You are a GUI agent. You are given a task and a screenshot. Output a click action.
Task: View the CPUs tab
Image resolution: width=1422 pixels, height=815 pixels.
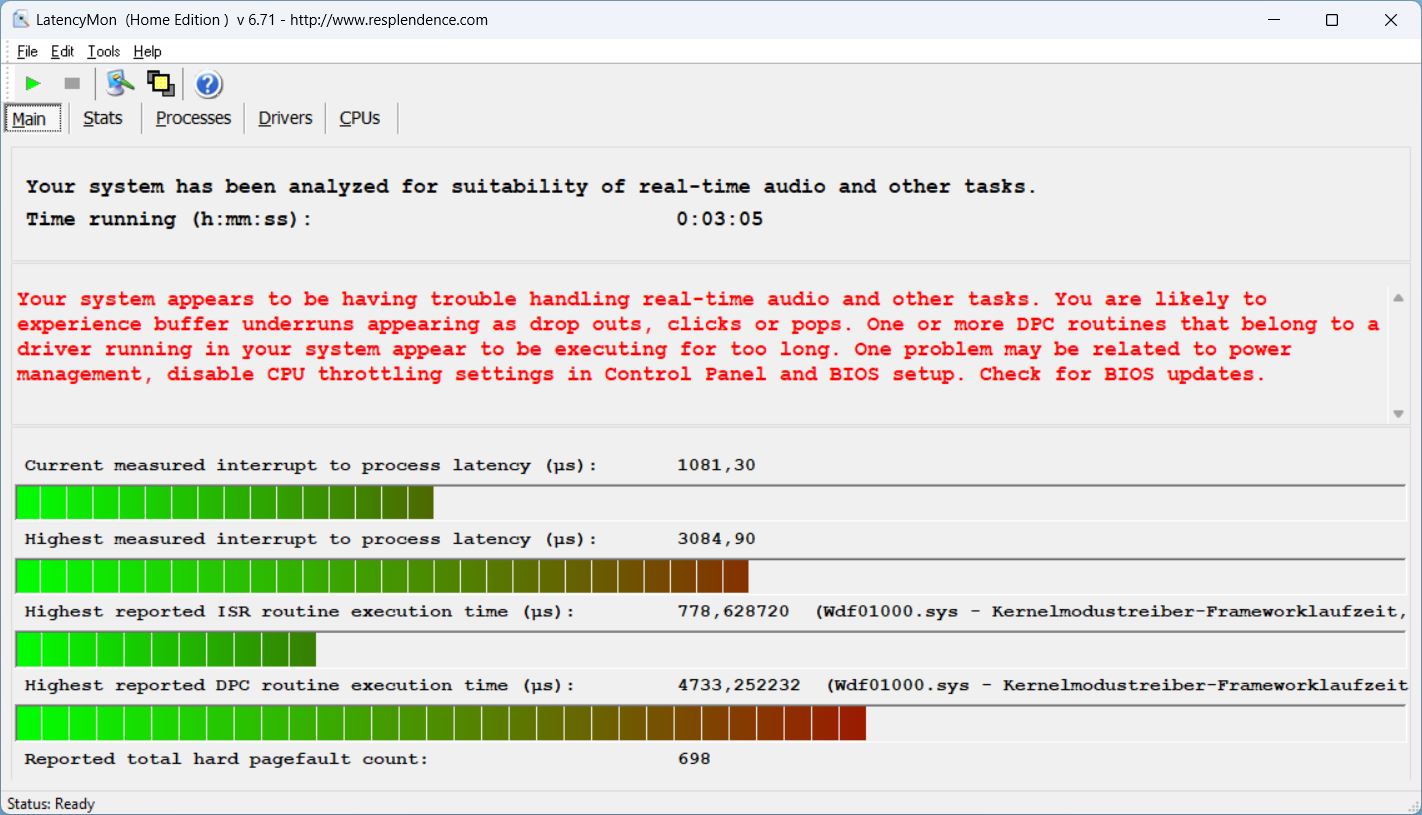(359, 118)
